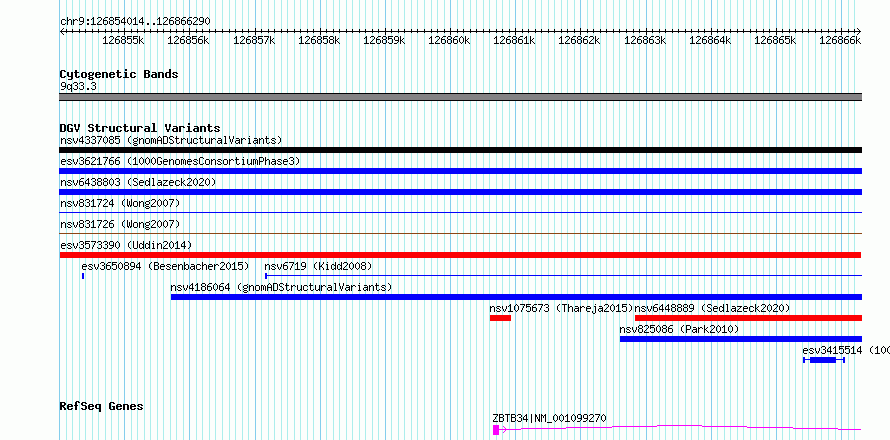Click the 126858k ruler tick label

[319, 40]
